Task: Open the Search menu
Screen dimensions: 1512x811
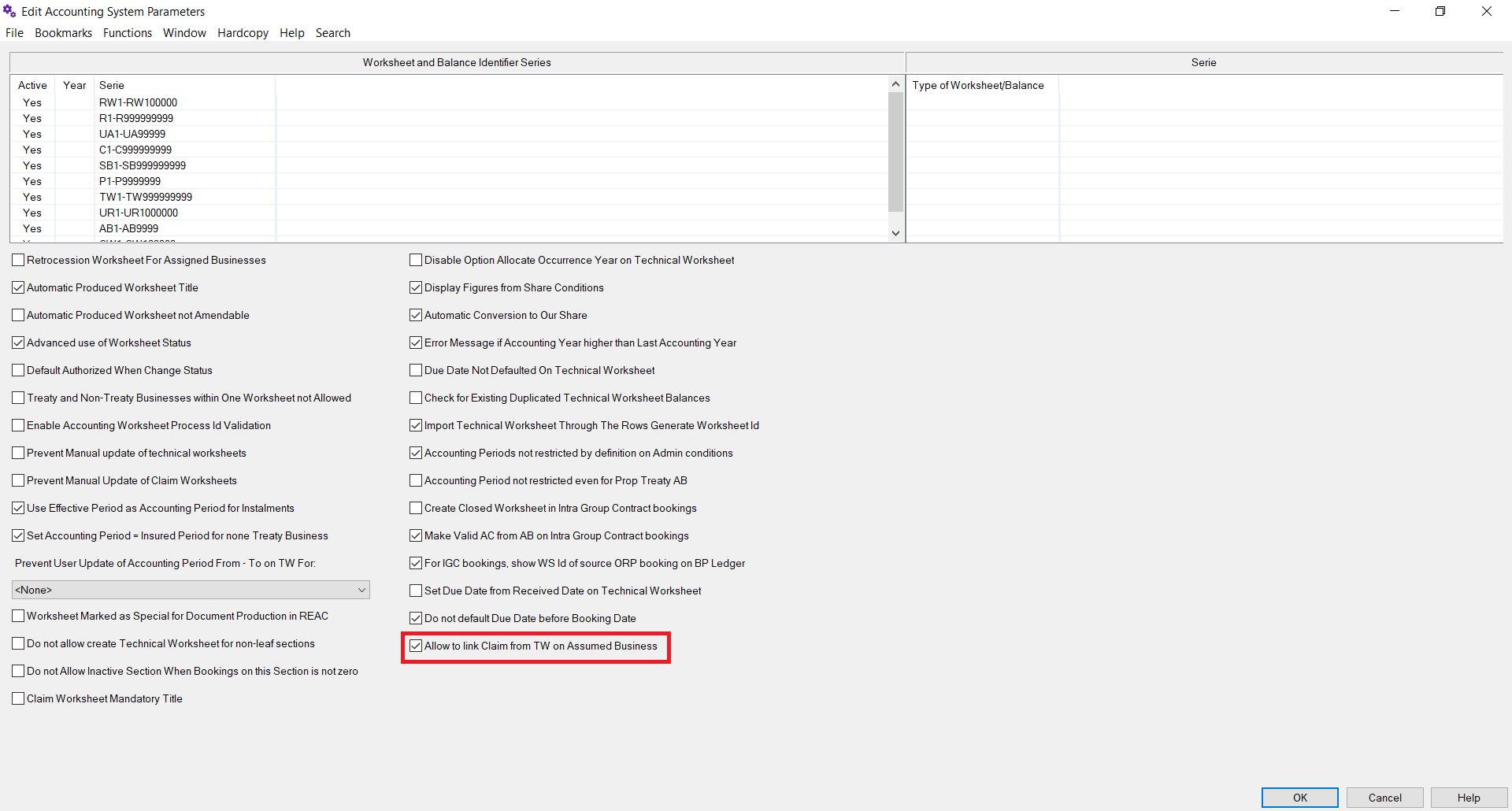Action: [x=332, y=32]
